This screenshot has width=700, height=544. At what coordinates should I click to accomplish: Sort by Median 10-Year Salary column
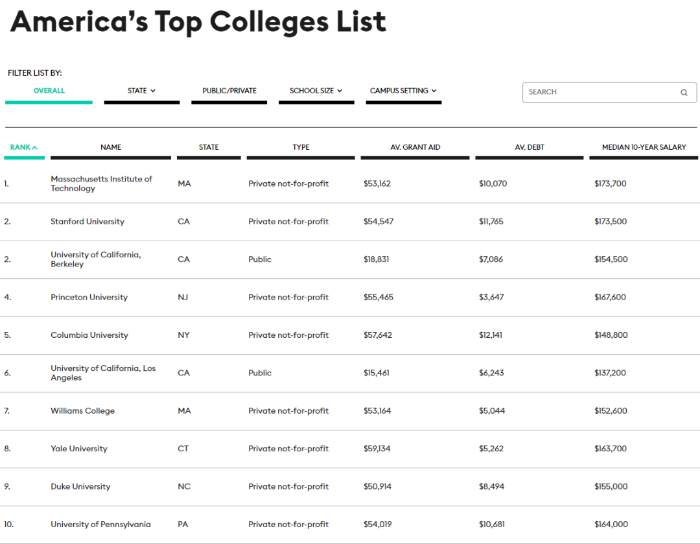click(644, 147)
